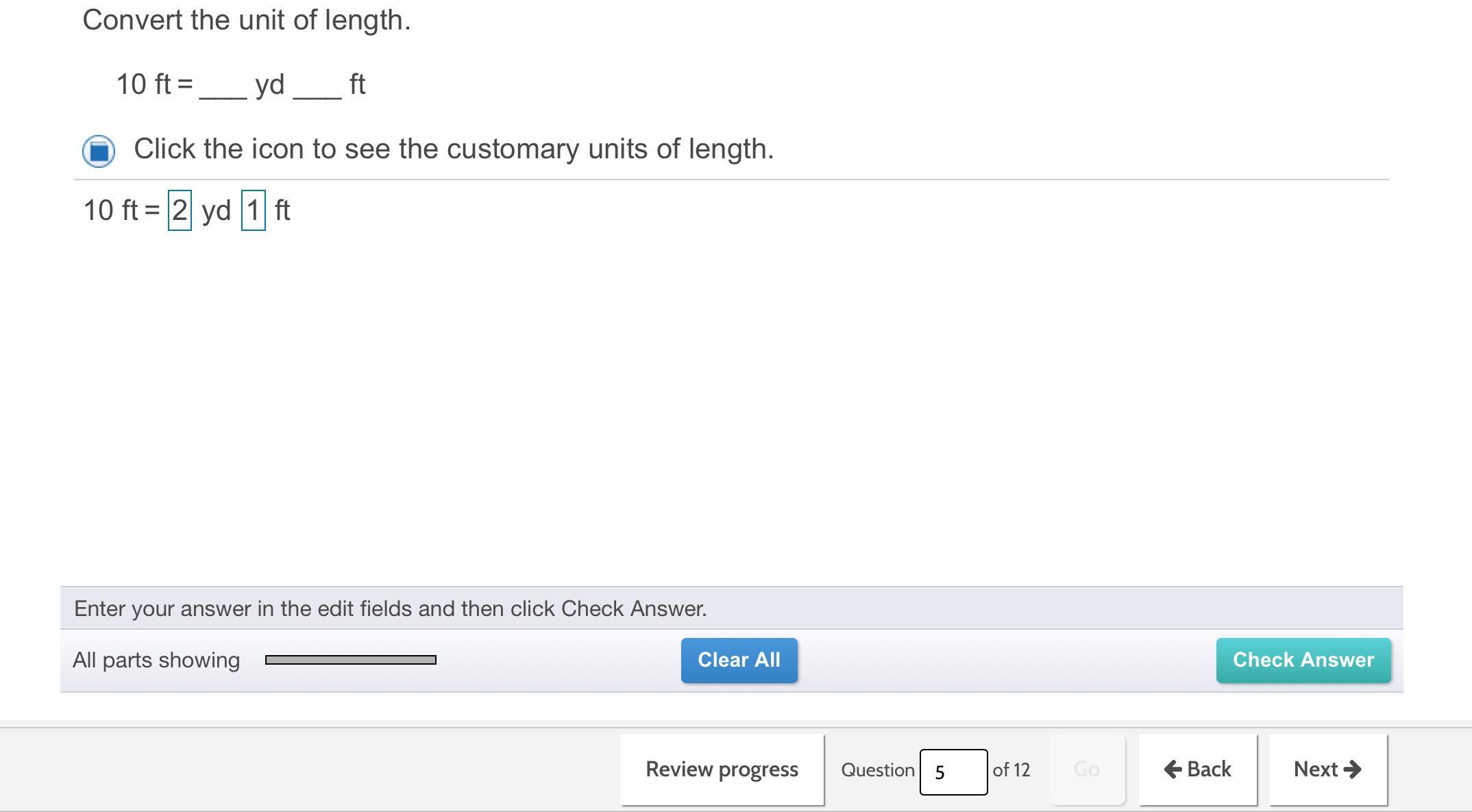Click the 'yd' label between the answer boxes
This screenshot has height=812, width=1472.
click(x=217, y=210)
